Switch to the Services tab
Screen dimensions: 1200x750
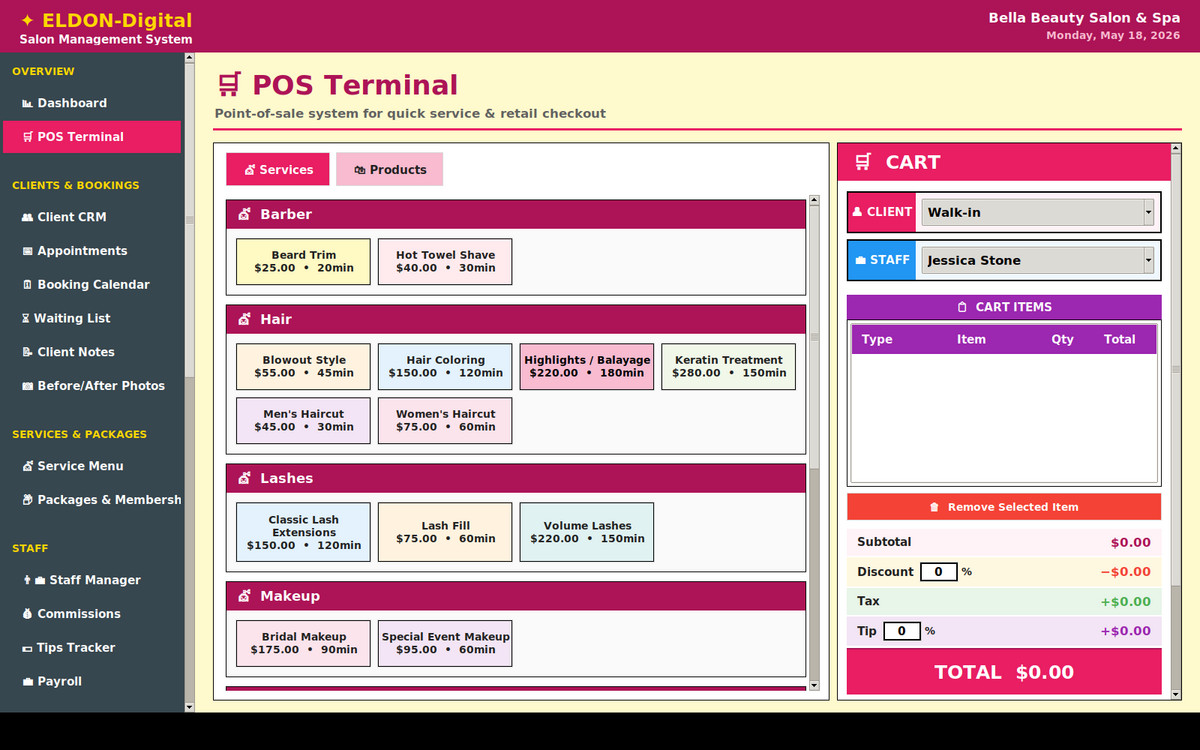pyautogui.click(x=278, y=170)
